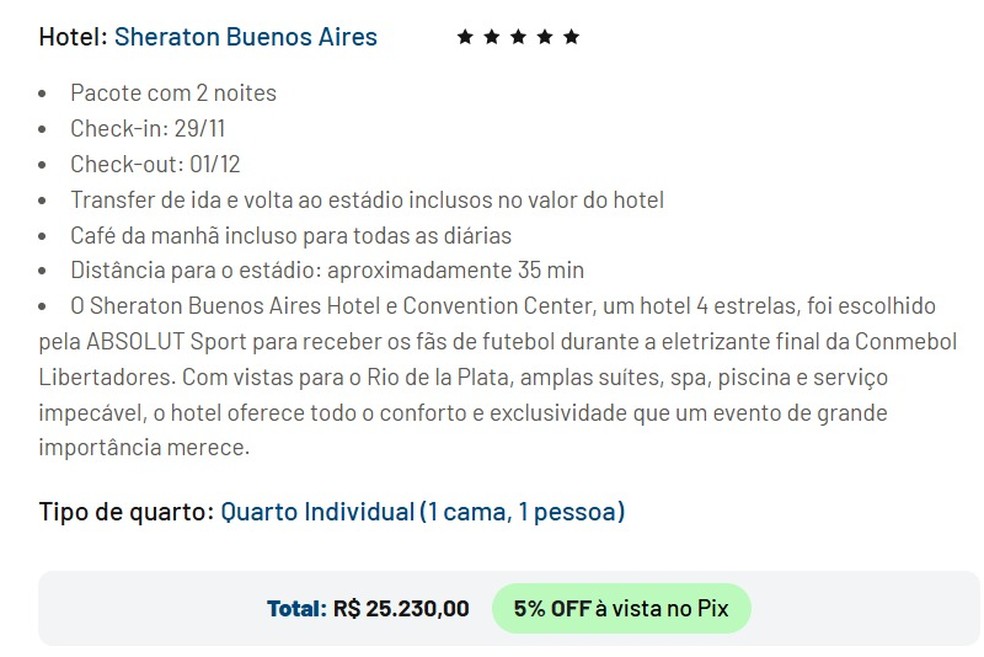
Task: Click the Sheraton Buenos Aires hotel name
Action: [x=245, y=37]
